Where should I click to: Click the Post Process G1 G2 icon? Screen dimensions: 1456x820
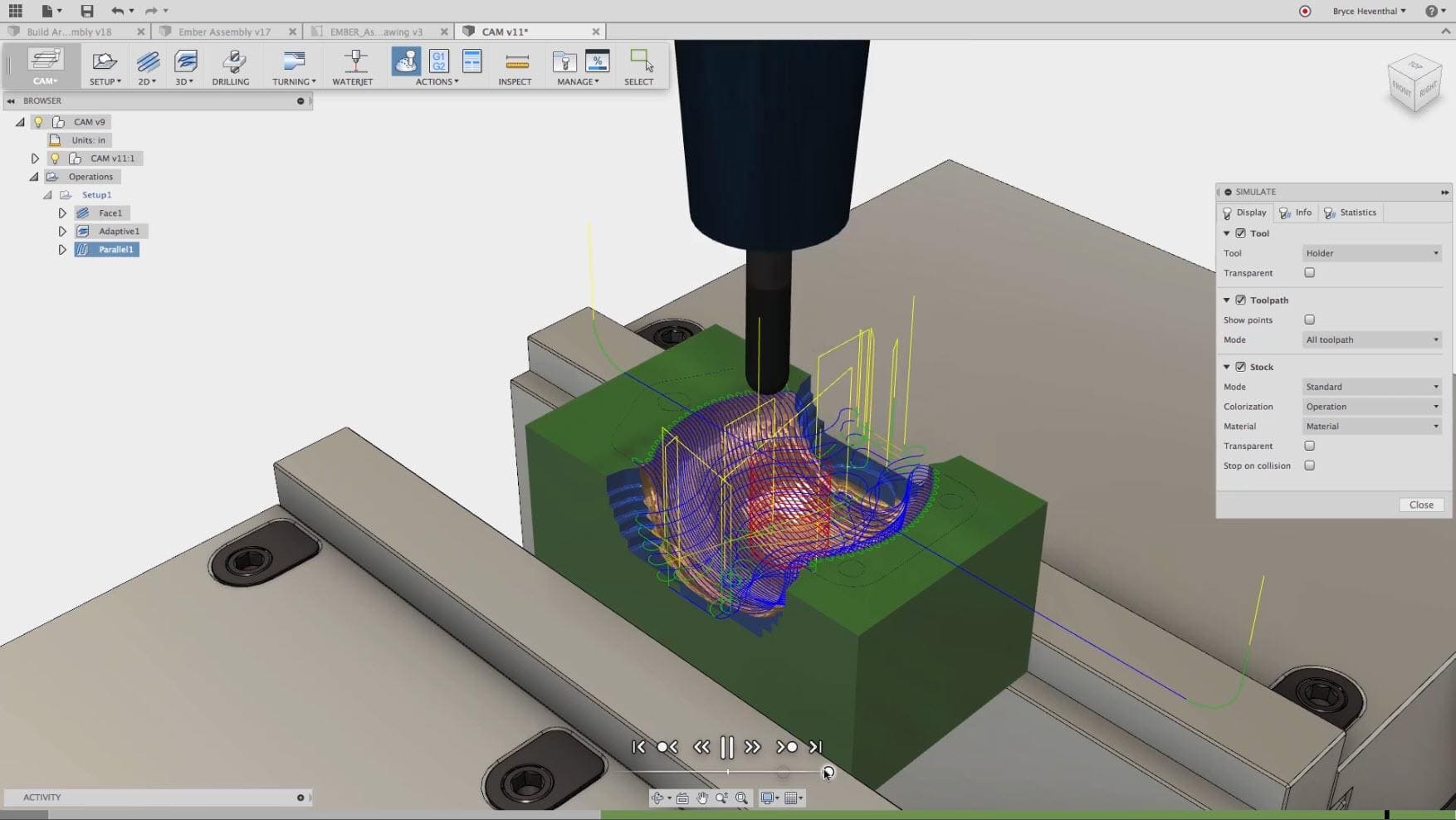438,61
